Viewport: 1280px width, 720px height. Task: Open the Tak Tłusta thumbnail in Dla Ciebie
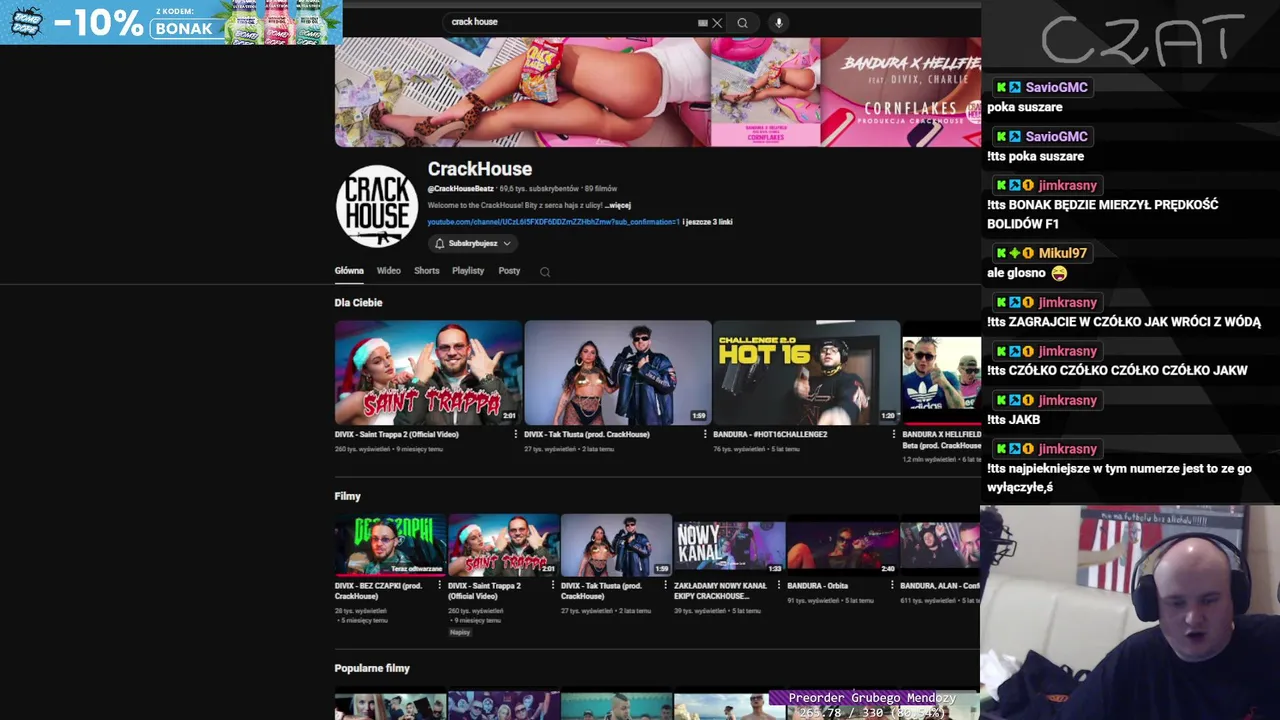(618, 373)
